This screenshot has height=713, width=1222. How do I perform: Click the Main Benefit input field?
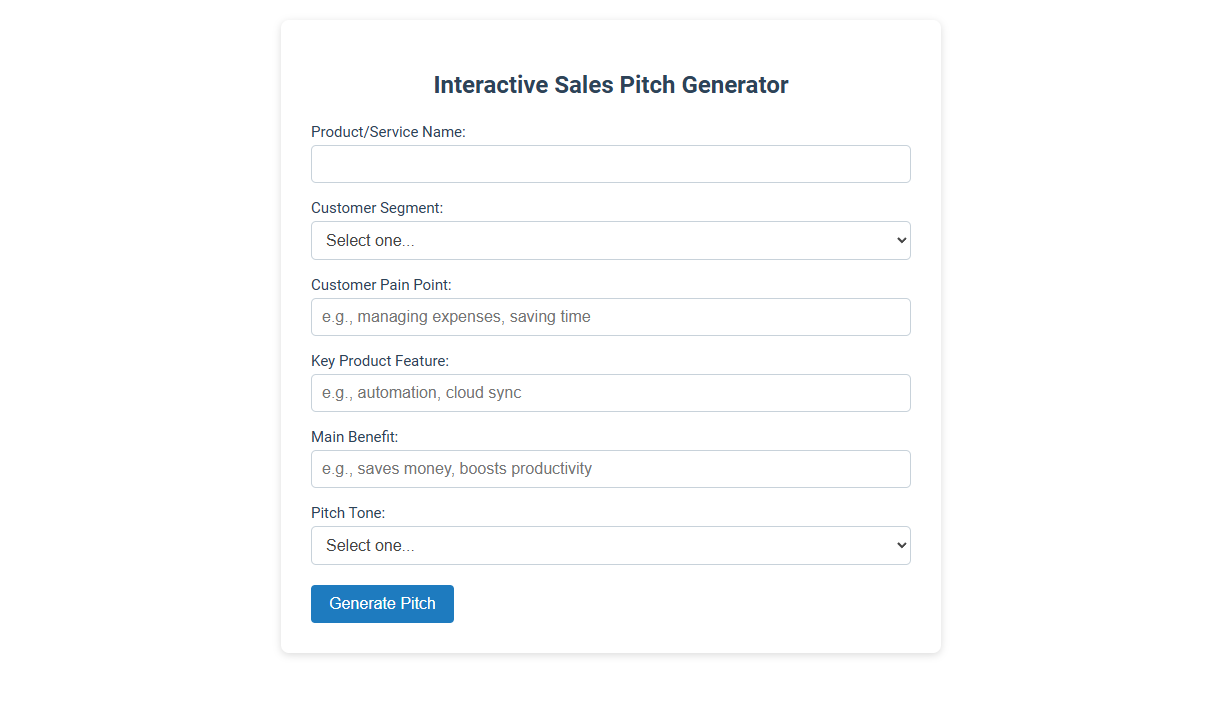click(610, 468)
